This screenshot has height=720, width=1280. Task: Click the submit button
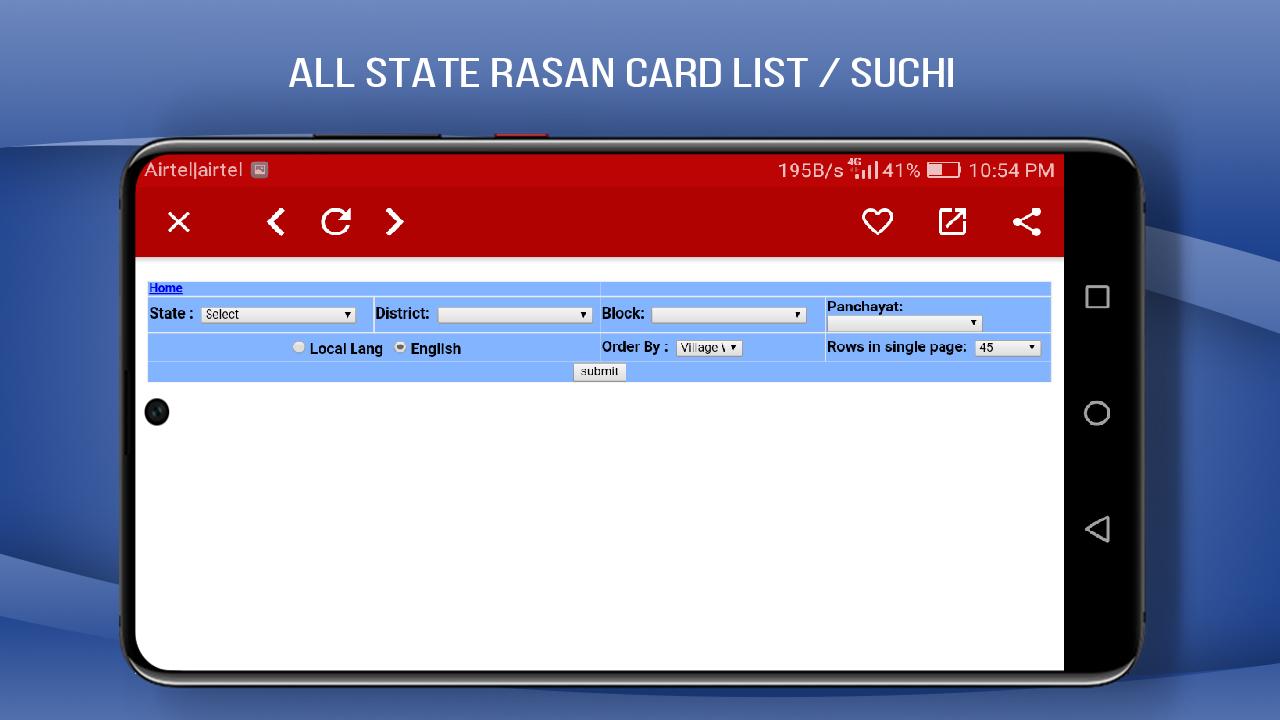tap(599, 372)
